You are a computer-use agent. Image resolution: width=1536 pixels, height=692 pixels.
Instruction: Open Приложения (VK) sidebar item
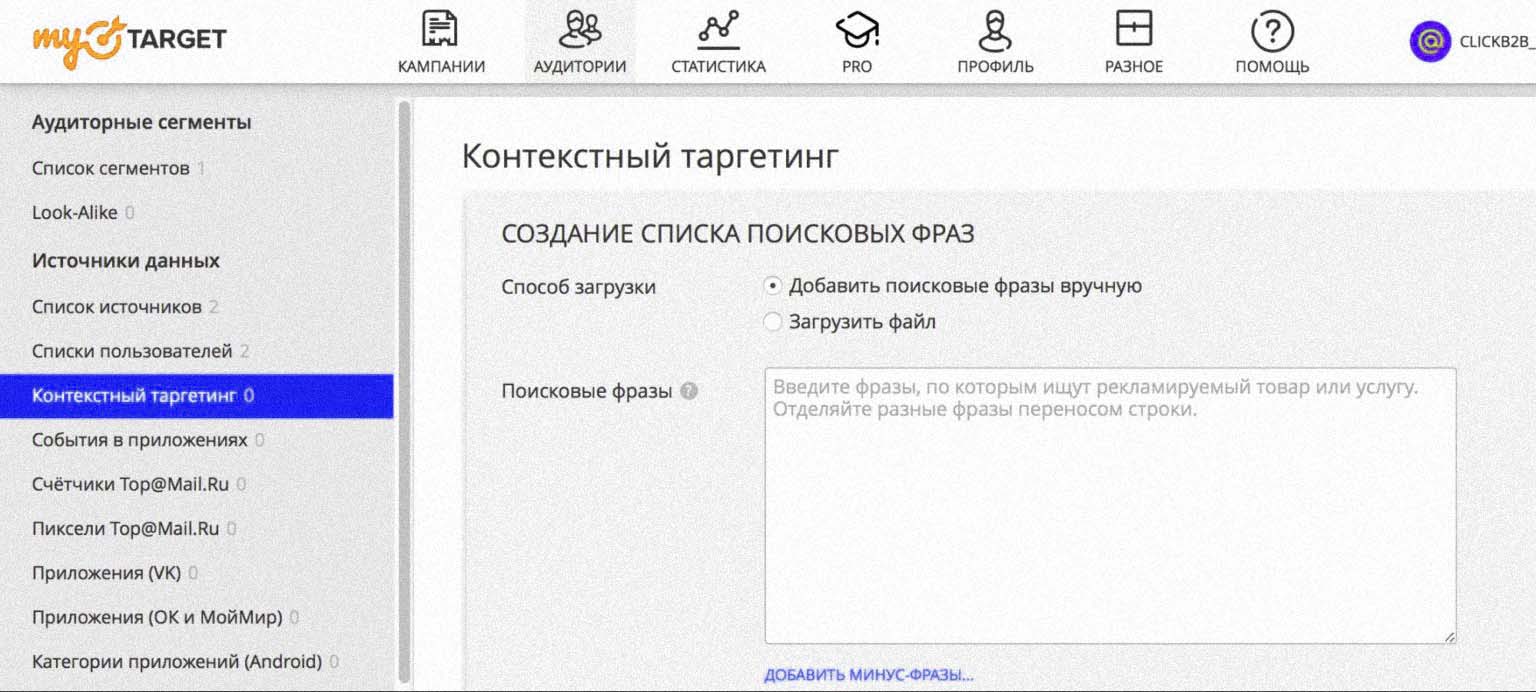pyautogui.click(x=105, y=573)
